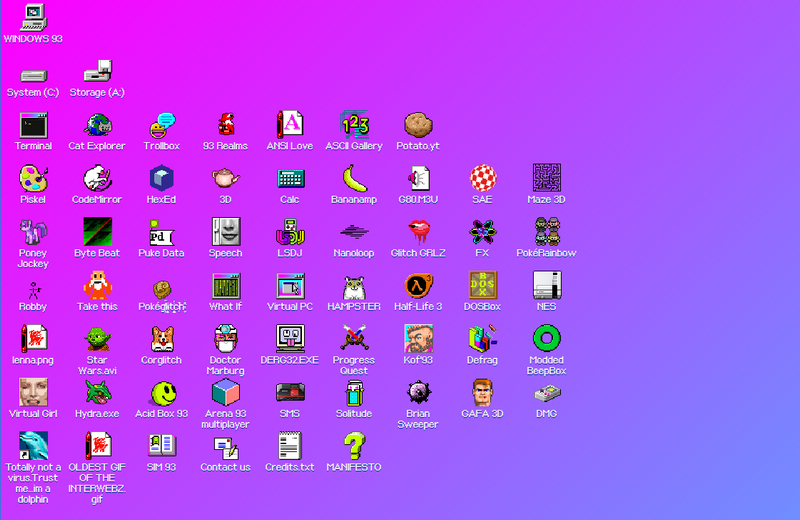
Task: Open the Storage (A:) floppy drive
Action: click(x=97, y=73)
